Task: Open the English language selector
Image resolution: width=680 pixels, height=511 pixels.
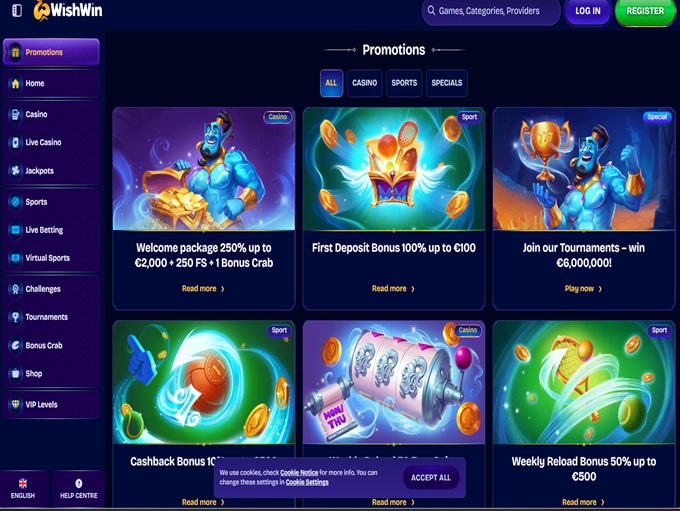Action: (x=23, y=489)
